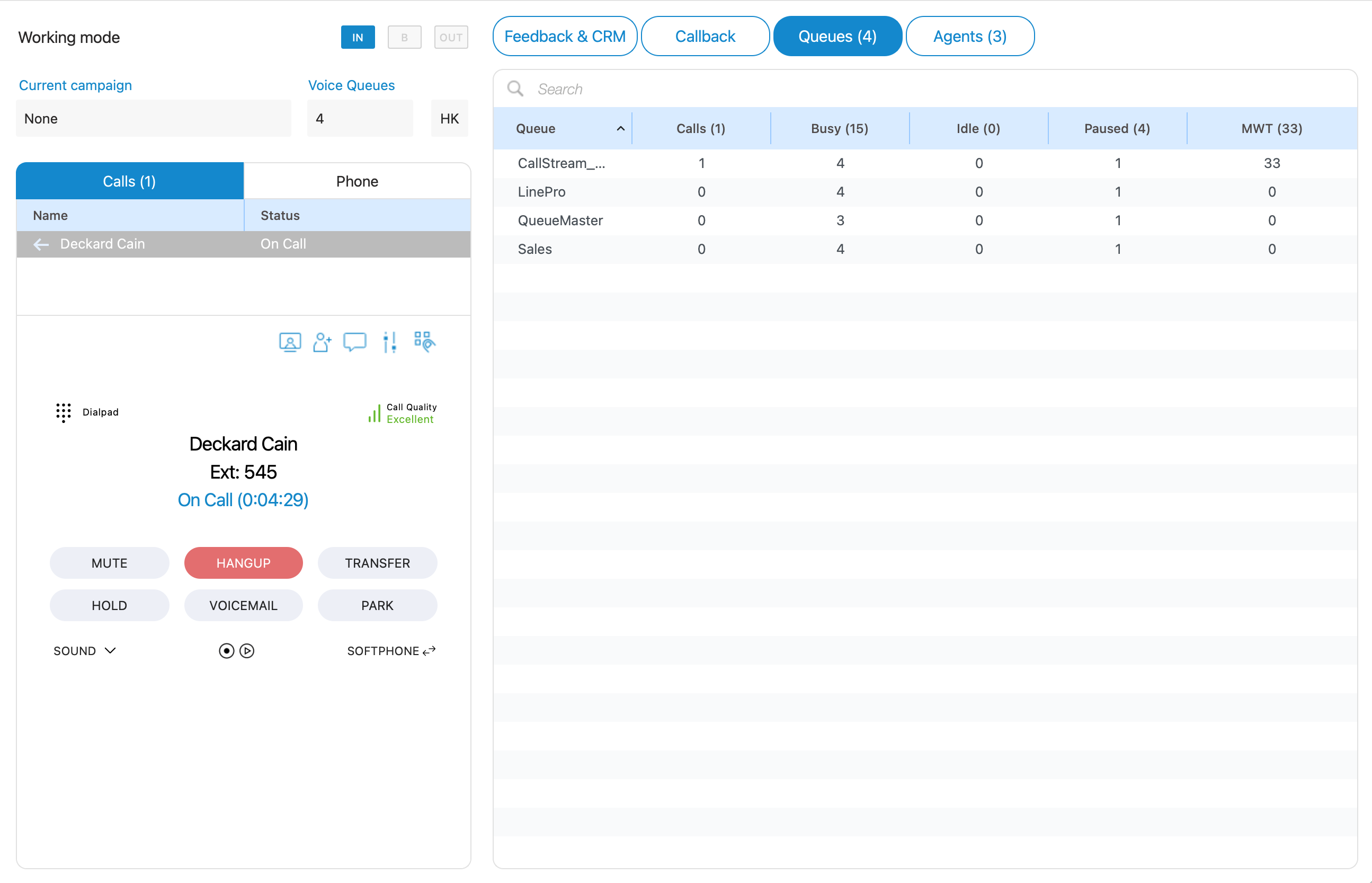Switch working mode to OUT
The image size is (1372, 883).
(x=451, y=37)
